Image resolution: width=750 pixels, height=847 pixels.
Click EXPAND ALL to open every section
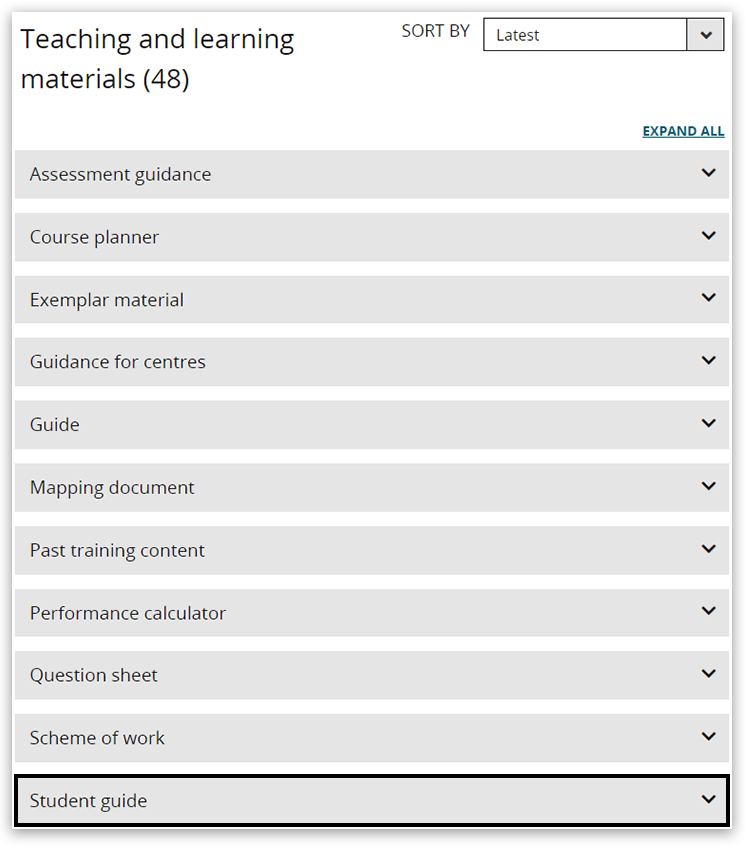[683, 131]
